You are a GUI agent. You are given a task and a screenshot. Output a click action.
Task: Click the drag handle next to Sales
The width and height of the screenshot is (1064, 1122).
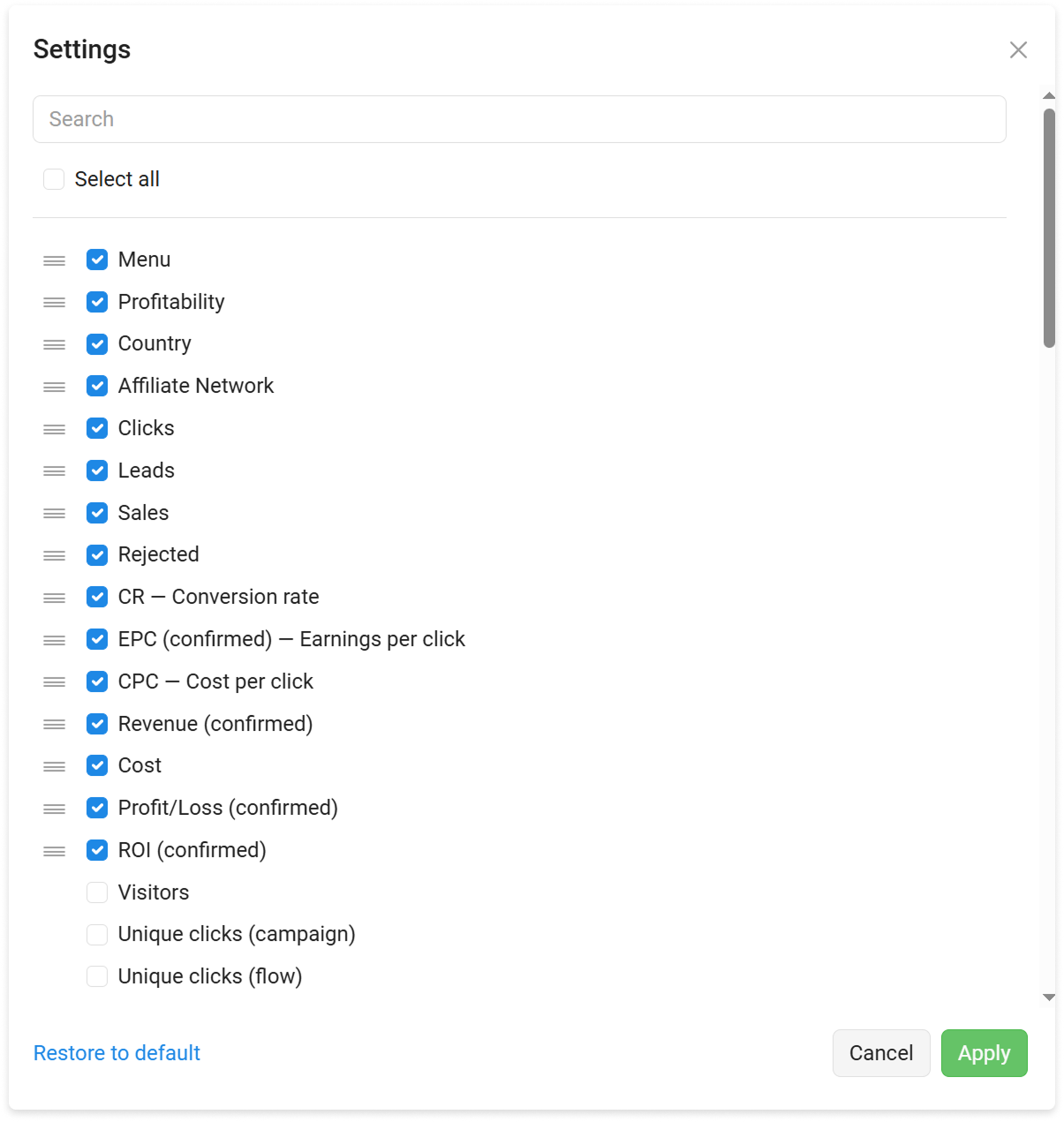pyautogui.click(x=55, y=513)
